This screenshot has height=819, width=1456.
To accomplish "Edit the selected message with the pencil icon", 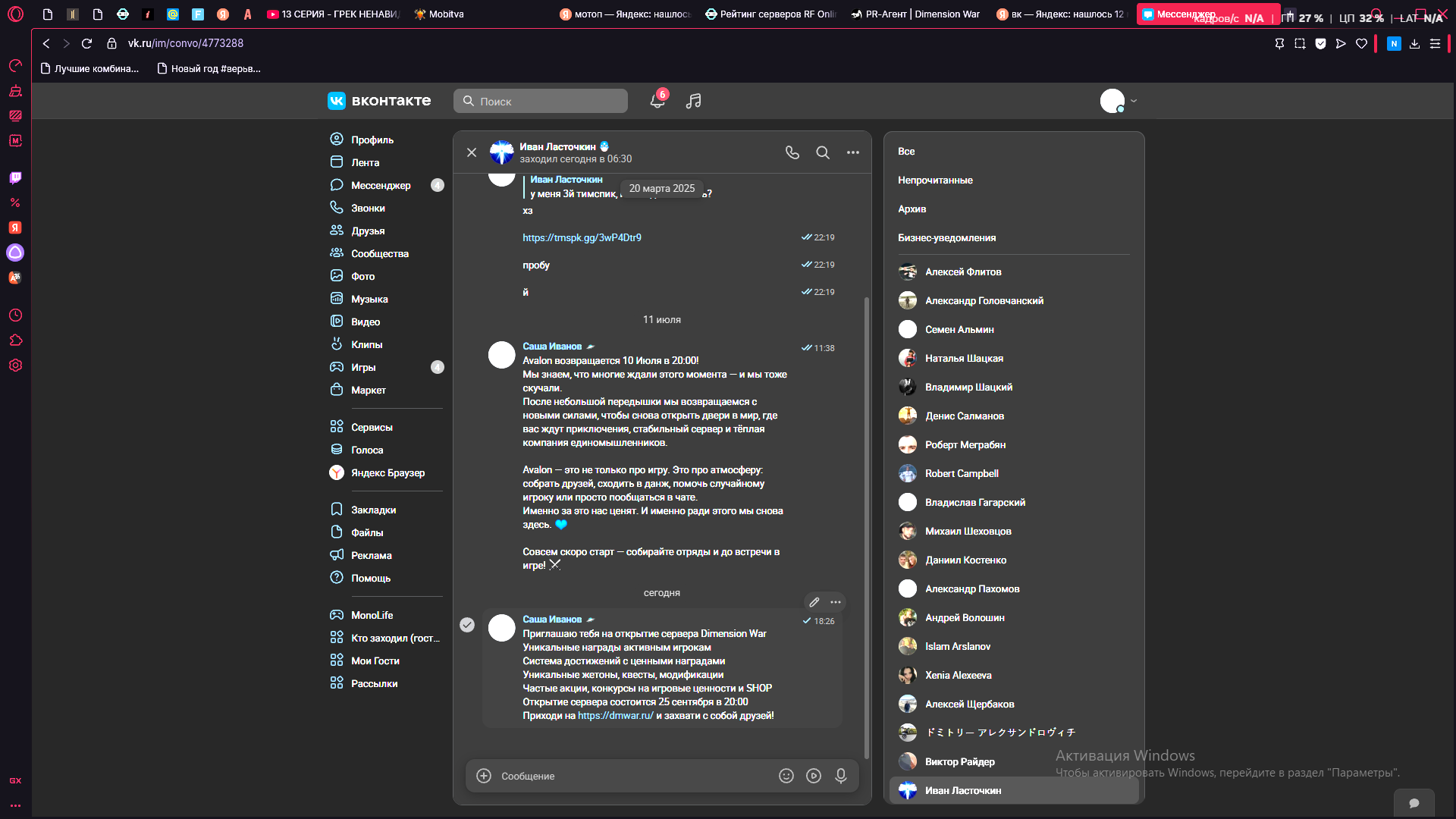I will pos(814,602).
